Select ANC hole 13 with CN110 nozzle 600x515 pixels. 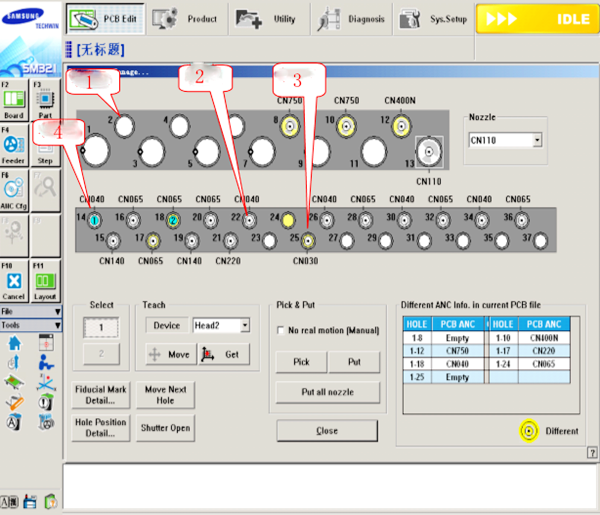point(429,152)
